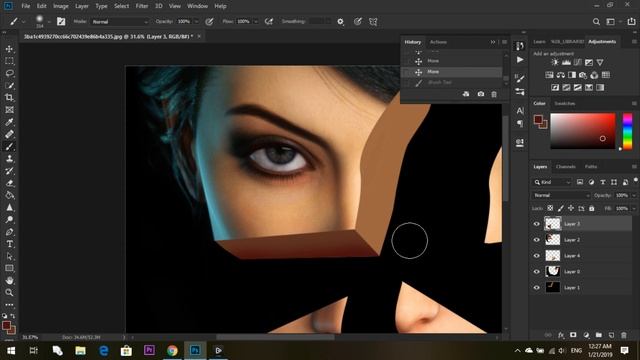Viewport: 640px width, 360px height.
Task: Open the Image menu
Action: tap(60, 6)
